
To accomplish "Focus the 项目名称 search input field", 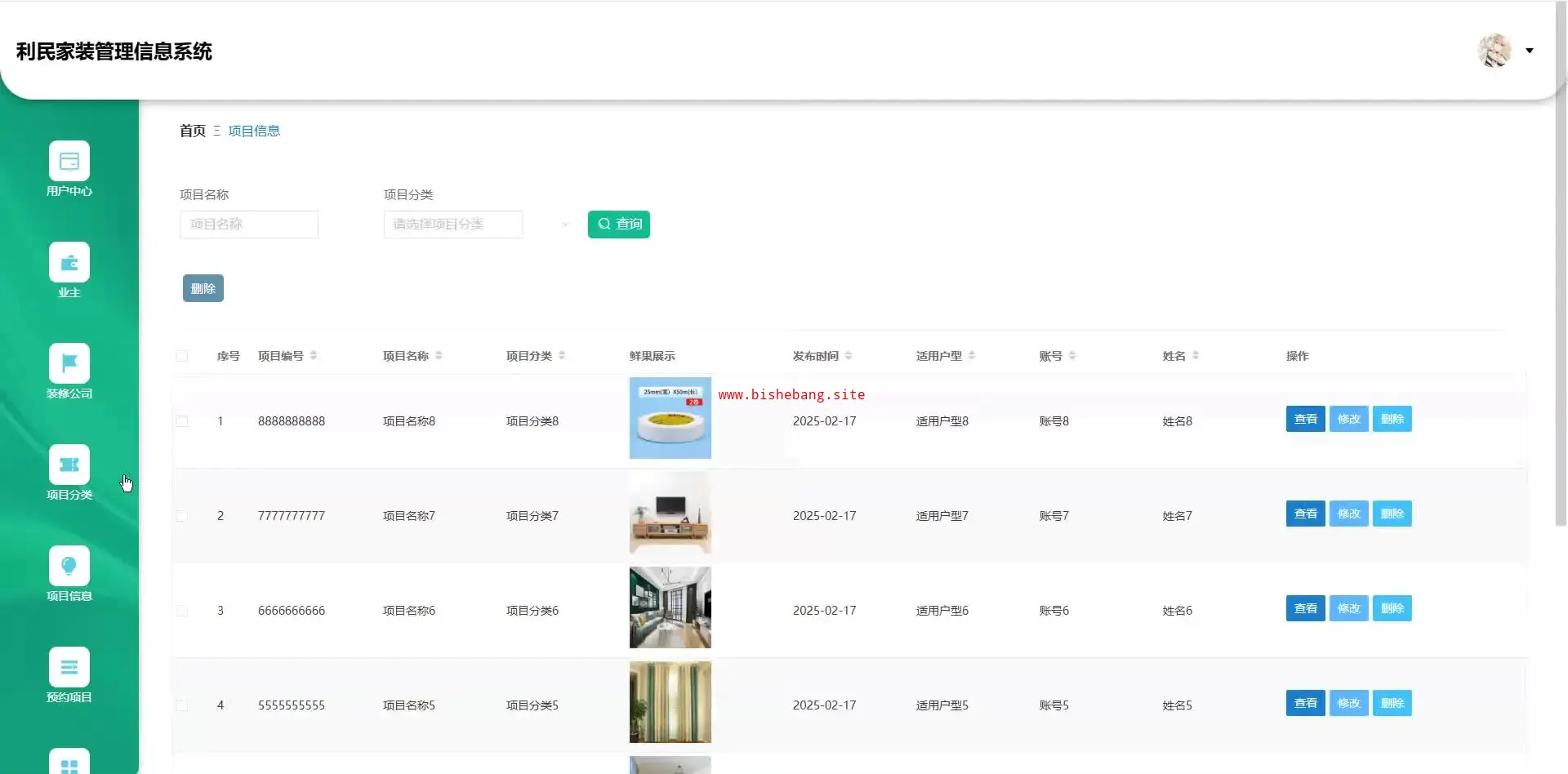I will coord(249,225).
